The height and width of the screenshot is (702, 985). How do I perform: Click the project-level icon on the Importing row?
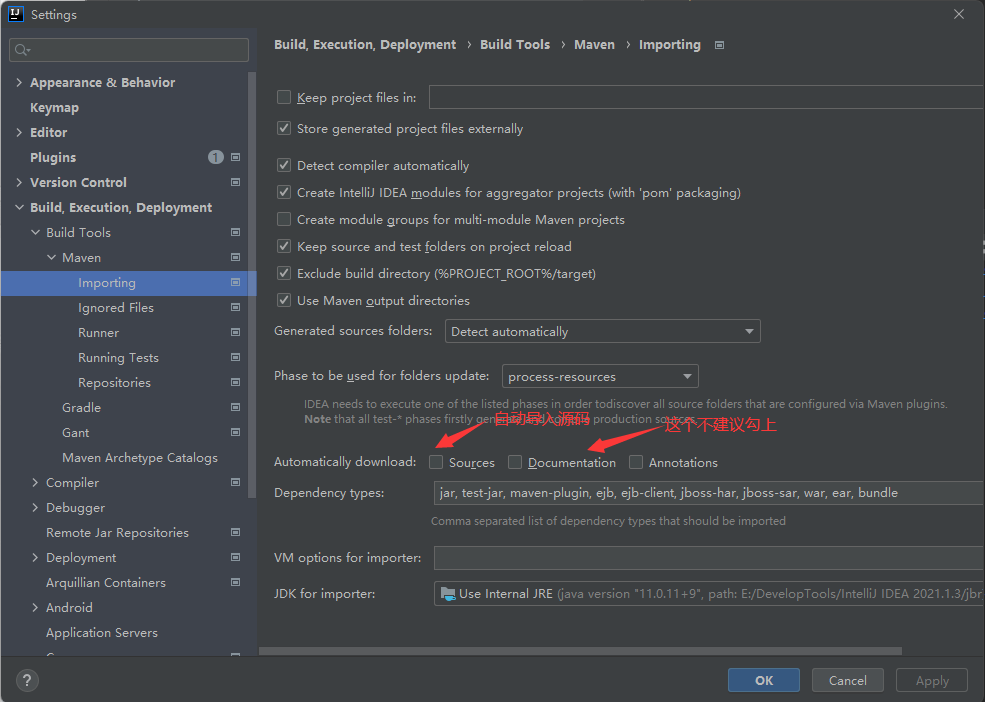236,282
